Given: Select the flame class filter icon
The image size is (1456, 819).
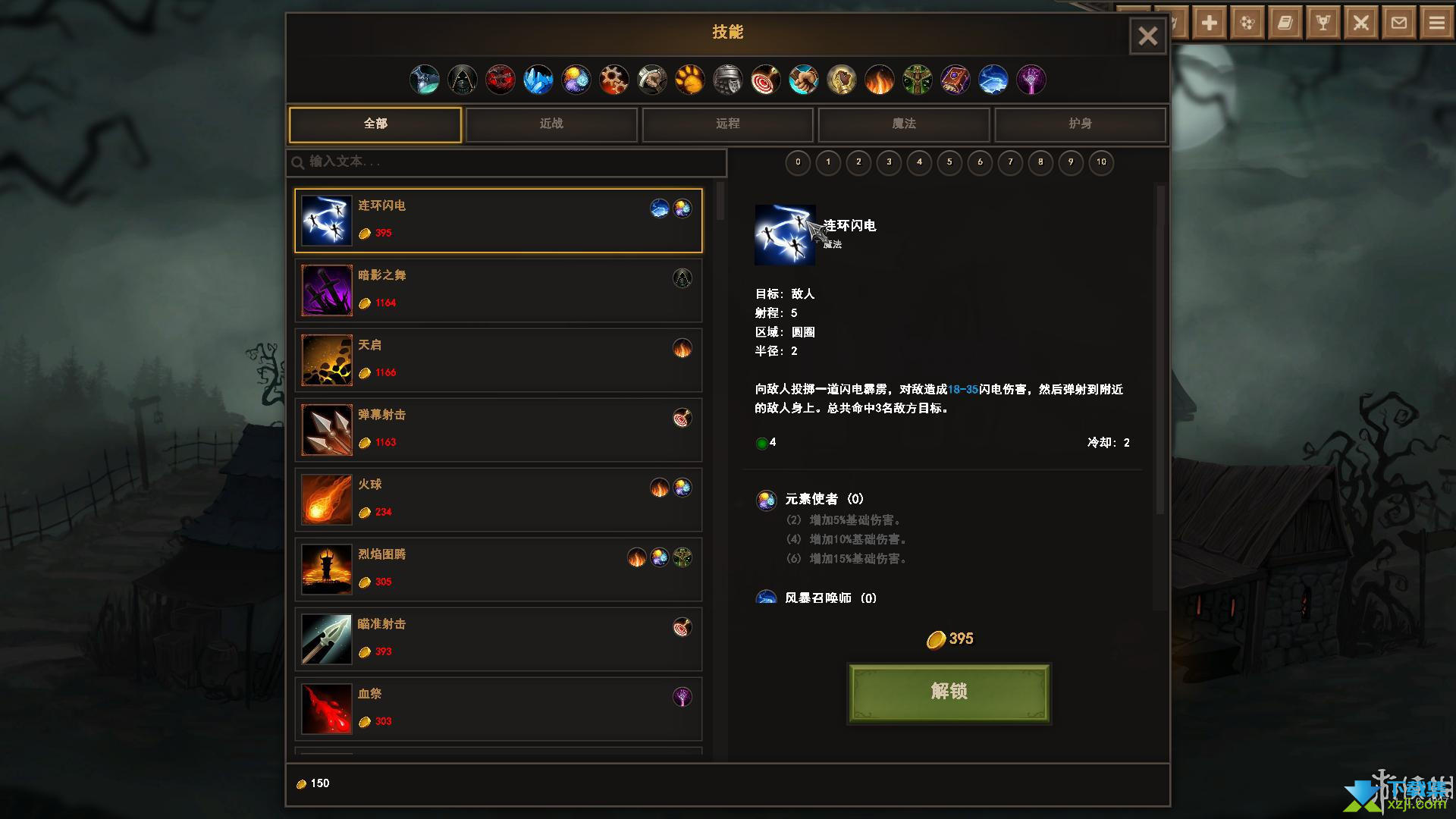Looking at the screenshot, I should pyautogui.click(x=880, y=80).
